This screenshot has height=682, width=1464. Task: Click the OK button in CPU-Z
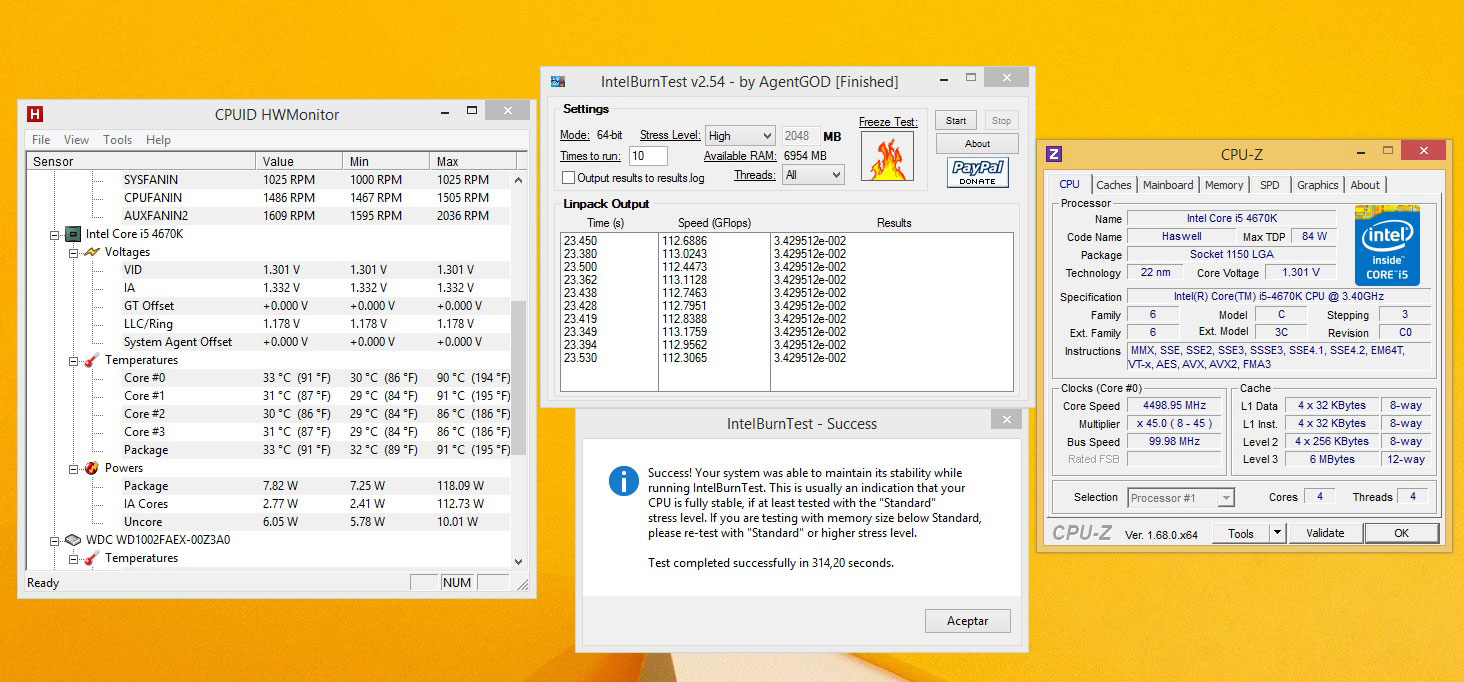click(1401, 533)
